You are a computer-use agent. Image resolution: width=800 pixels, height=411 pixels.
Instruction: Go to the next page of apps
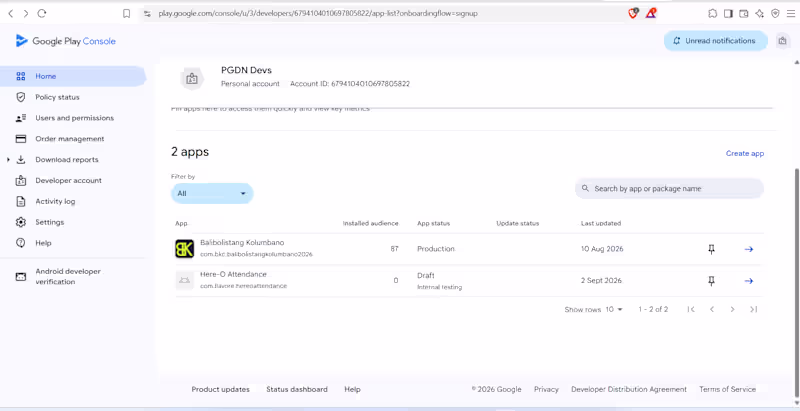[x=732, y=309]
